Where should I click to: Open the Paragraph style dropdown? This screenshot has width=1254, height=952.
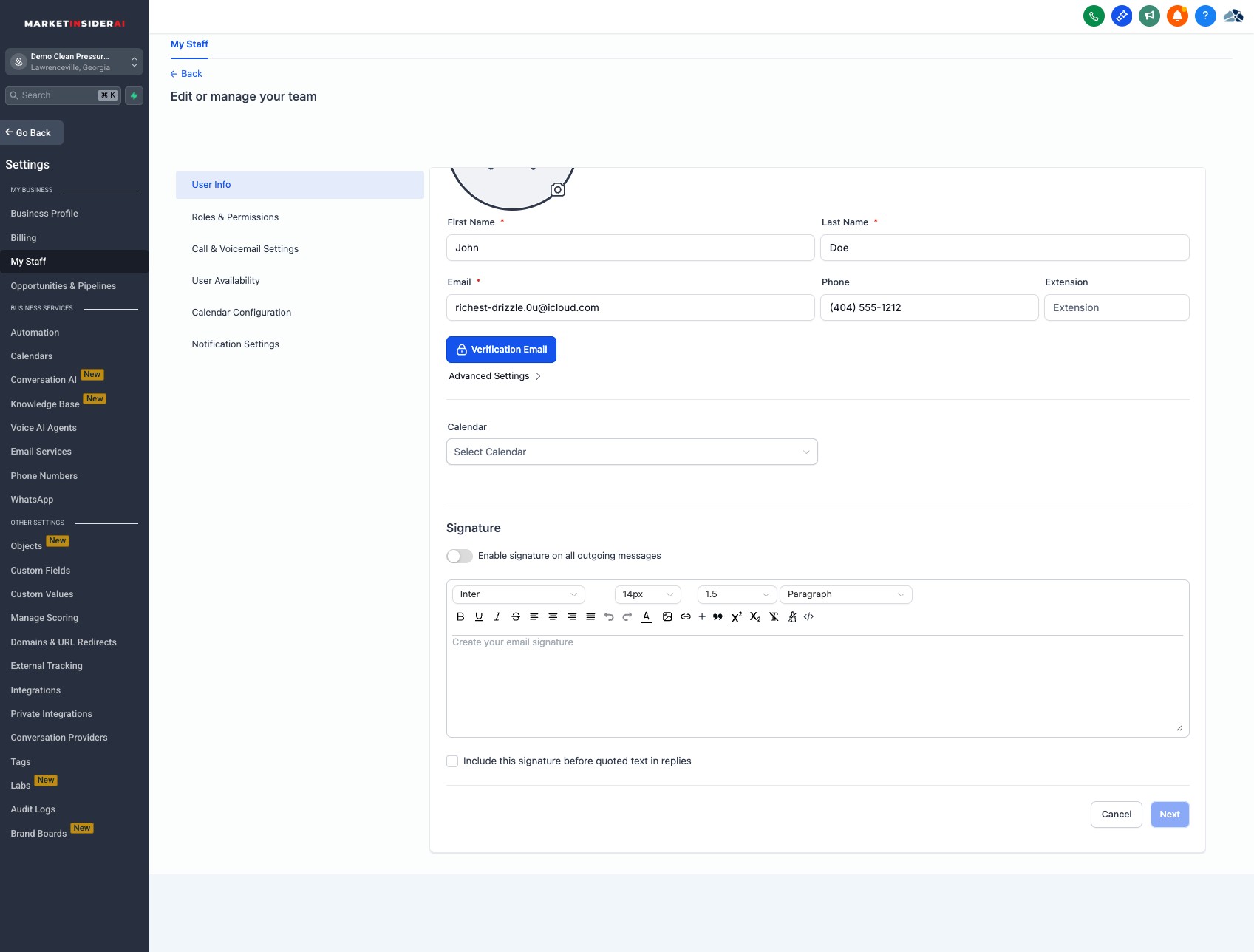pos(845,594)
